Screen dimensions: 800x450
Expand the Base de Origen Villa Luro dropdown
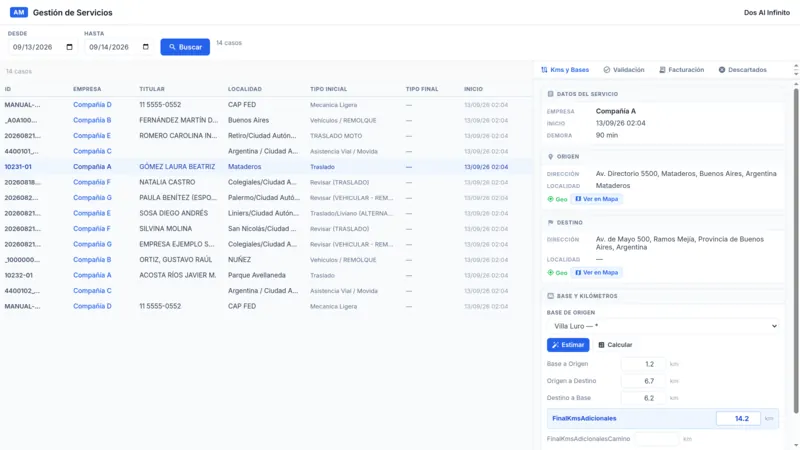[663, 326]
